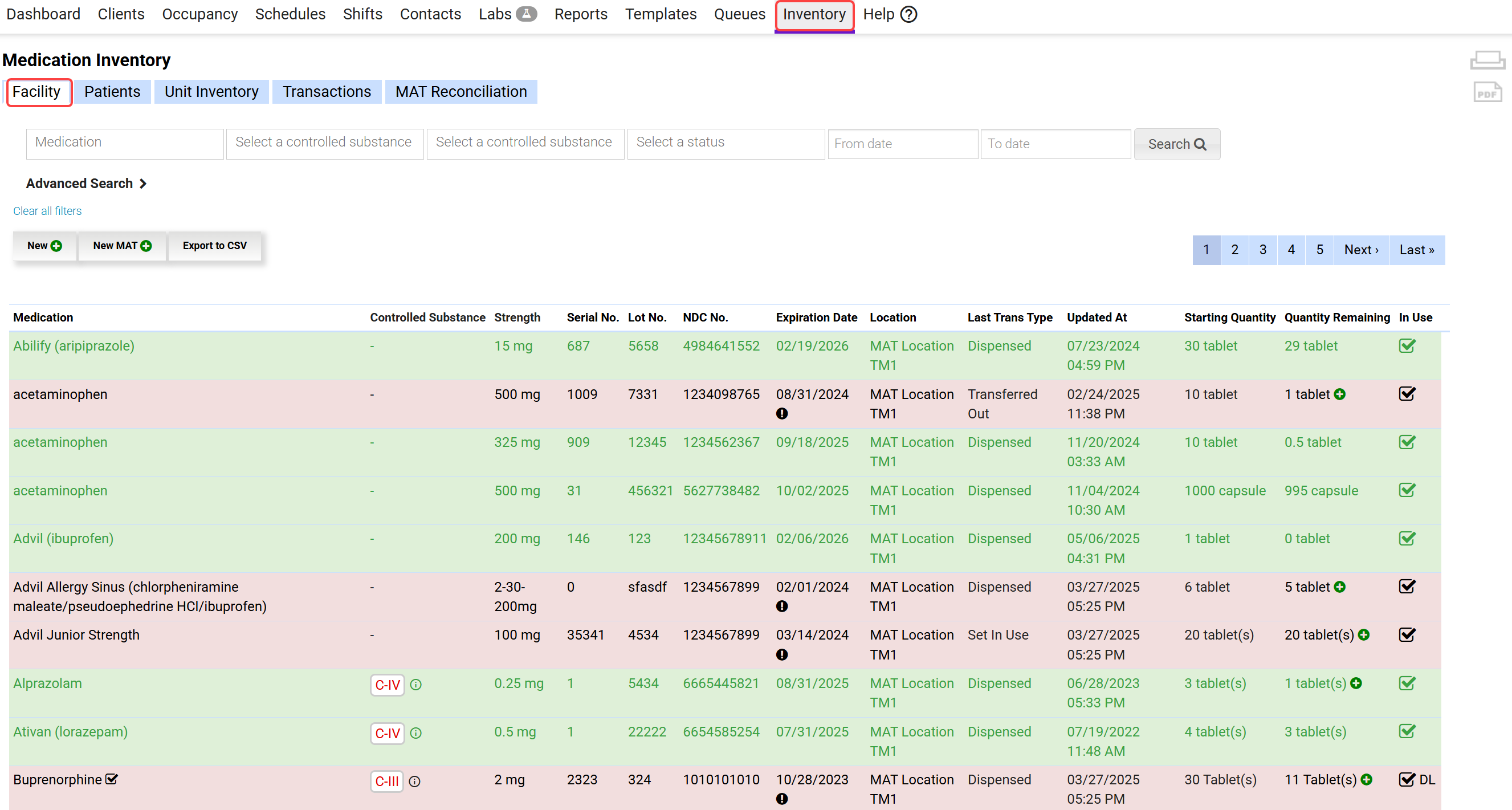Click the Labs flask badge icon
This screenshot has height=810, width=1512.
tap(527, 14)
